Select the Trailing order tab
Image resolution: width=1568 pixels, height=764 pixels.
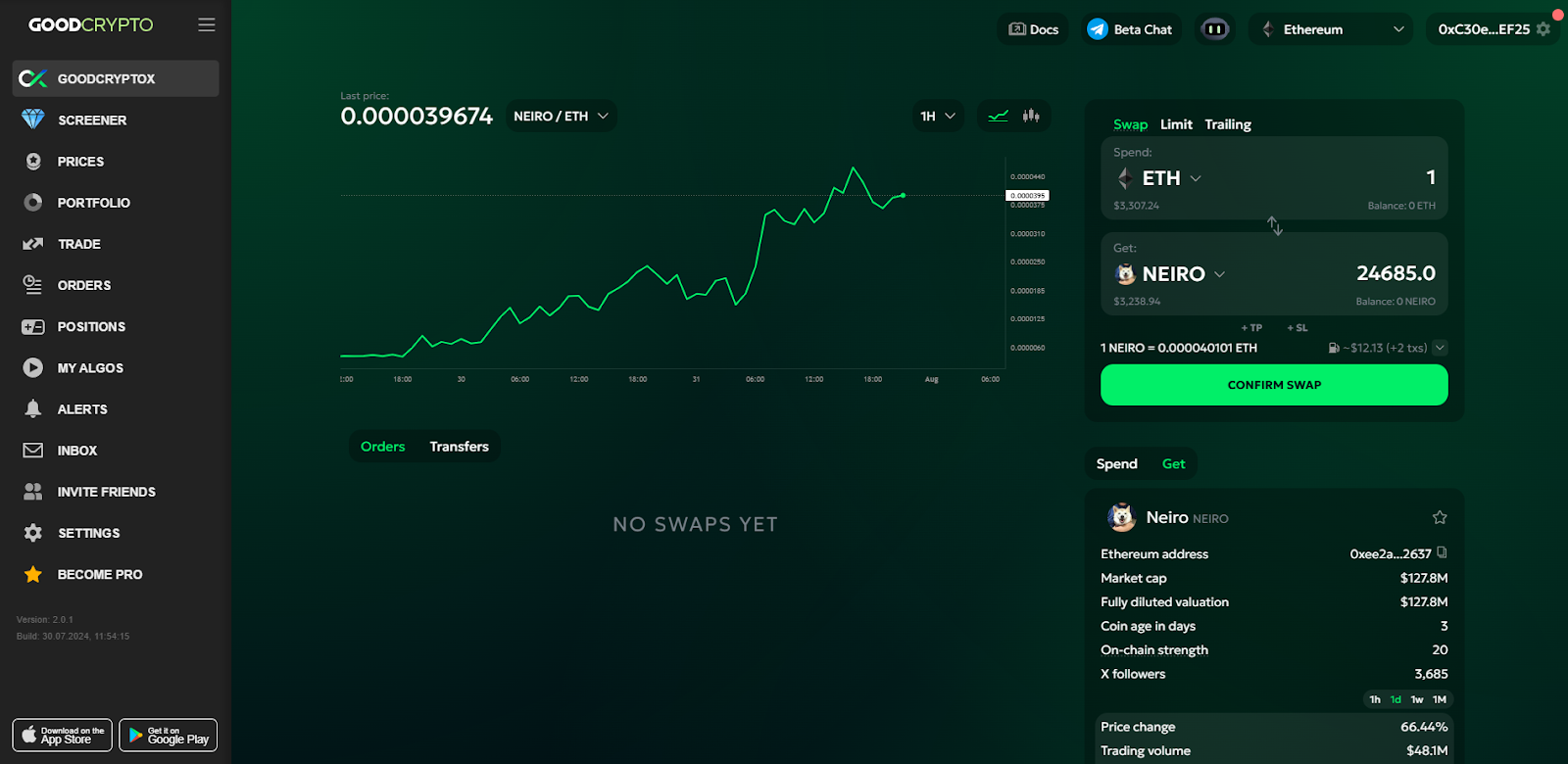[1228, 124]
